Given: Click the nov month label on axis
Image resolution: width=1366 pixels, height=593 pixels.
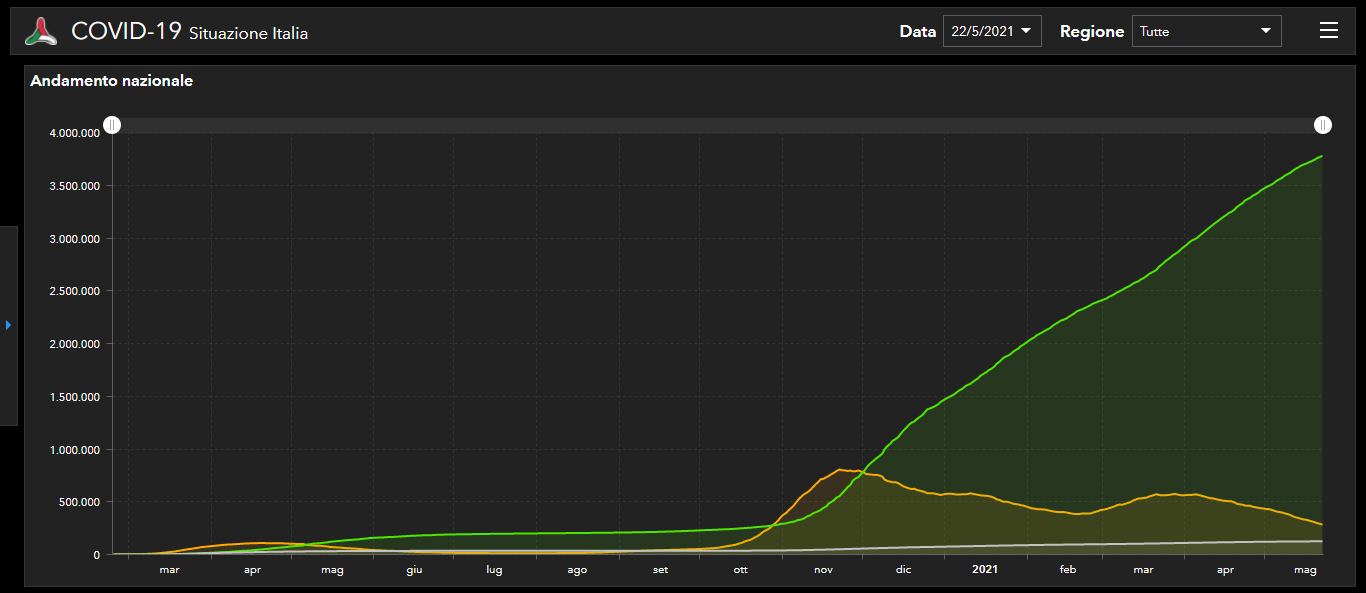Looking at the screenshot, I should (x=823, y=570).
